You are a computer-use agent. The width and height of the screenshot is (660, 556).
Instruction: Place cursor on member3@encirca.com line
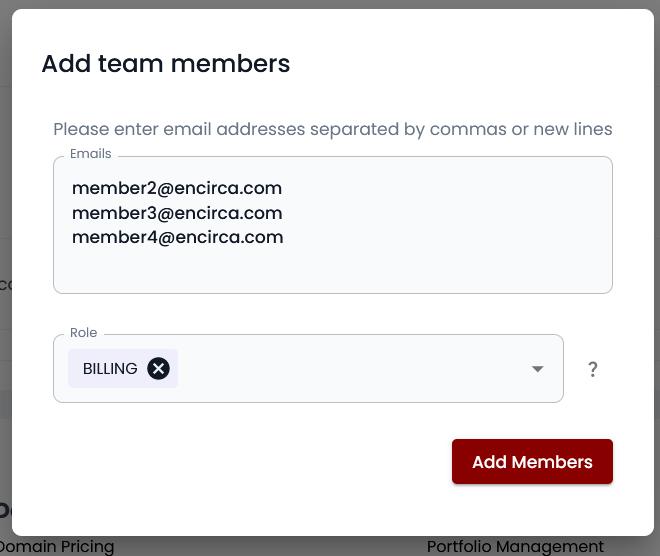click(x=177, y=212)
